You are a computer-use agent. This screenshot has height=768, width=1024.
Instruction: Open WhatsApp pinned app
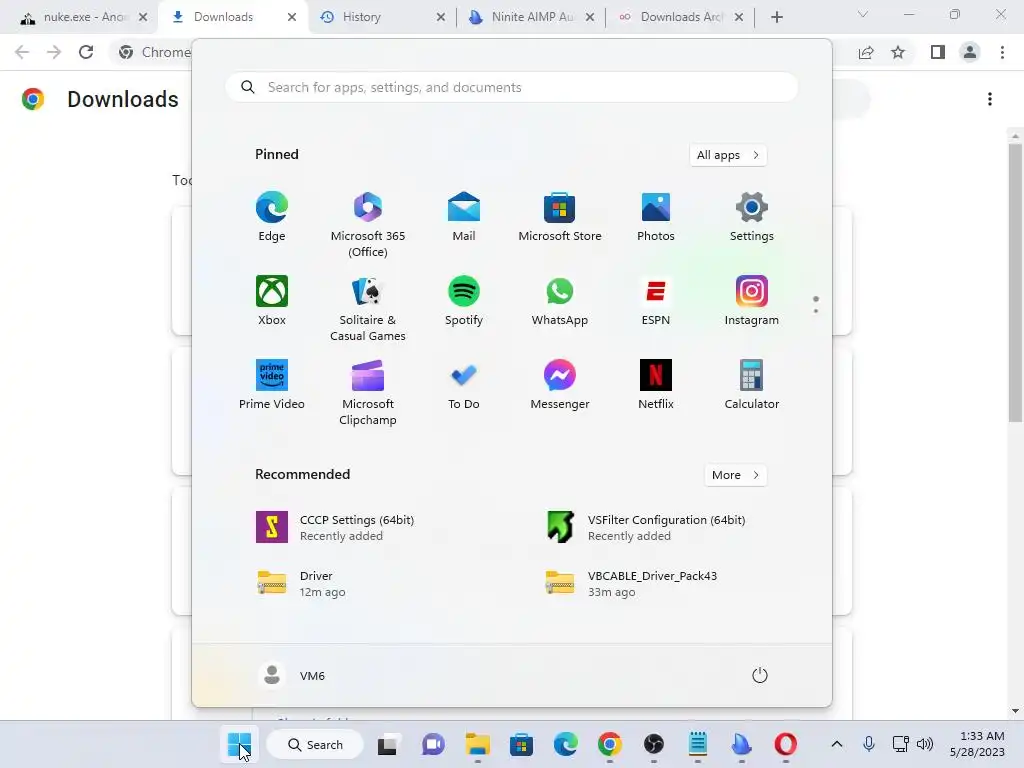click(x=560, y=300)
